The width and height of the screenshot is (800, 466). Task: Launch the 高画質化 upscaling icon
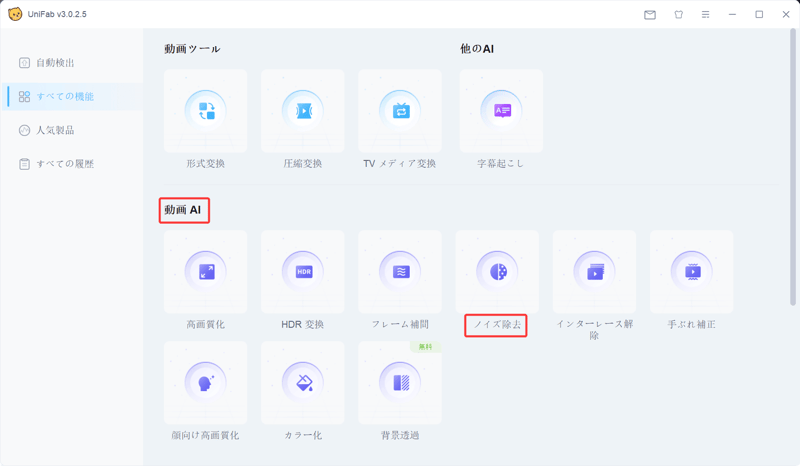tap(206, 272)
